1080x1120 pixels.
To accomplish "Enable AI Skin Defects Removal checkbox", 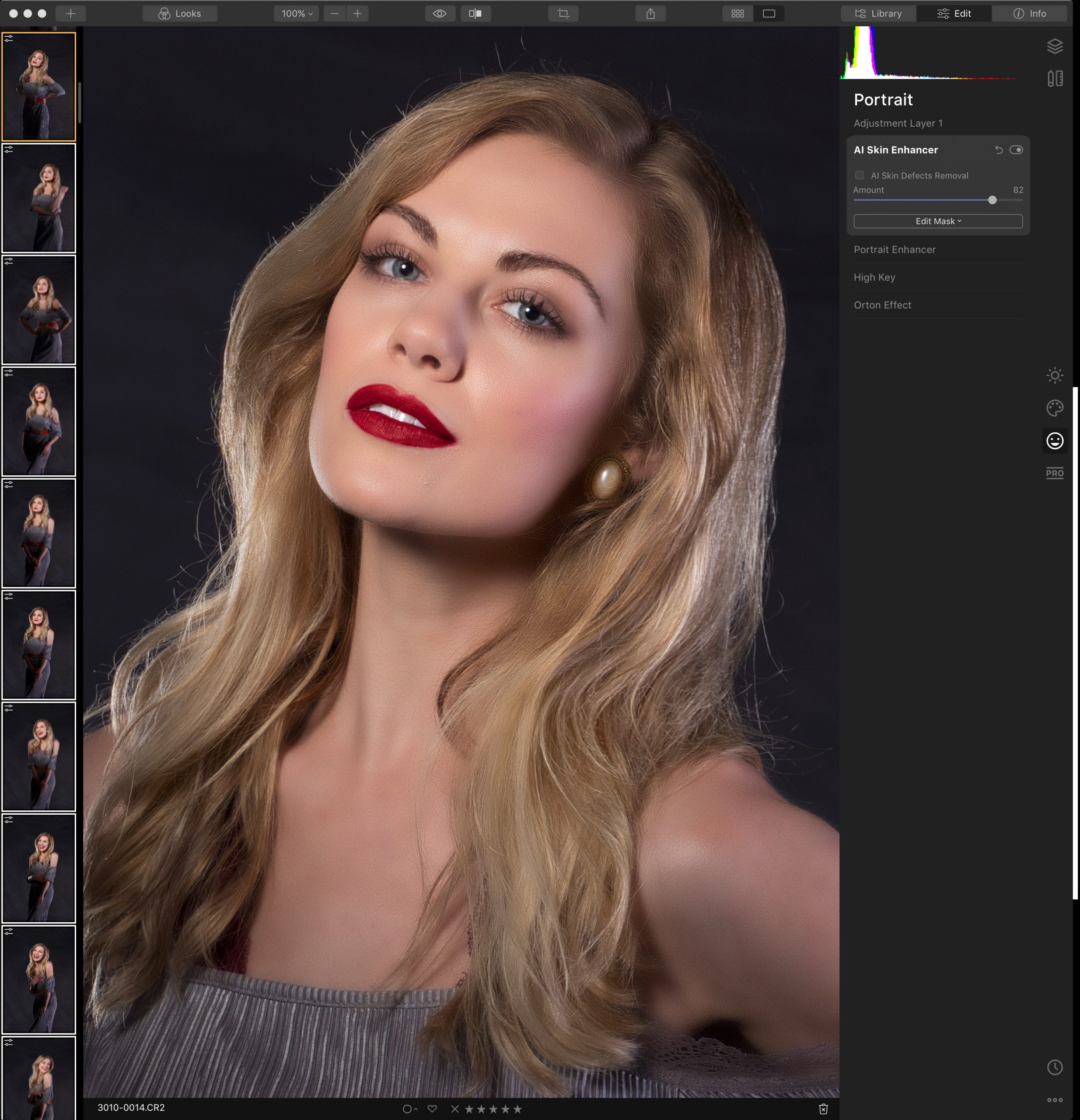I will pyautogui.click(x=860, y=175).
